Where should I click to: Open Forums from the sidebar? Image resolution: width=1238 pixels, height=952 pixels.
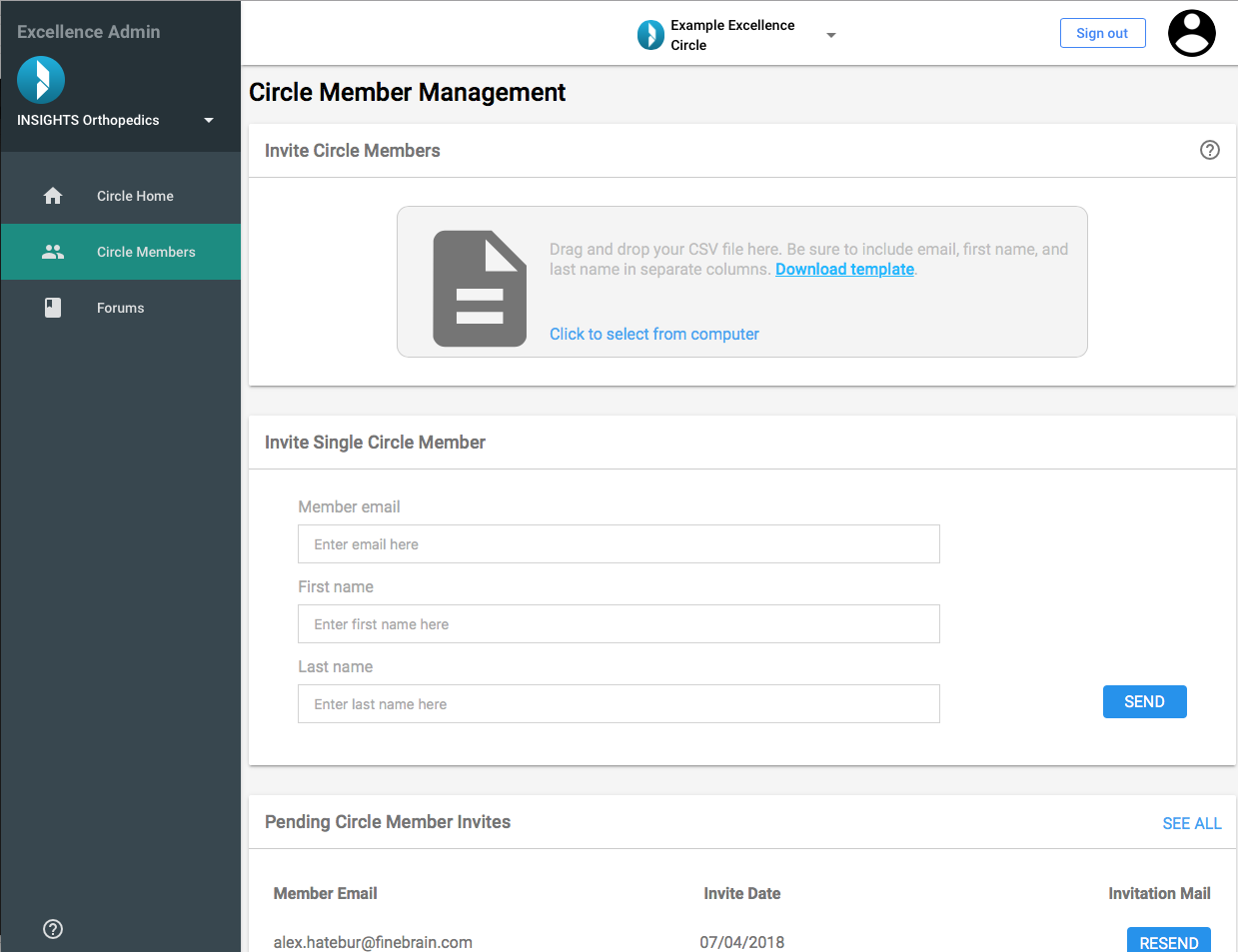pyautogui.click(x=121, y=308)
